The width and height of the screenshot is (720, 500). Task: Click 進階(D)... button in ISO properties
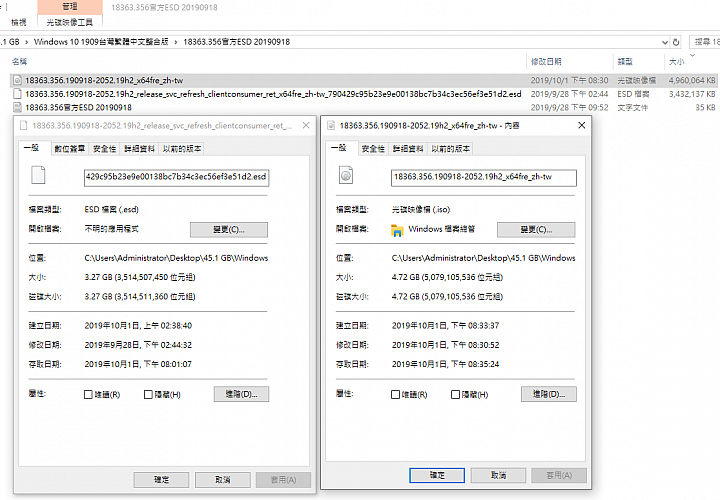point(549,394)
